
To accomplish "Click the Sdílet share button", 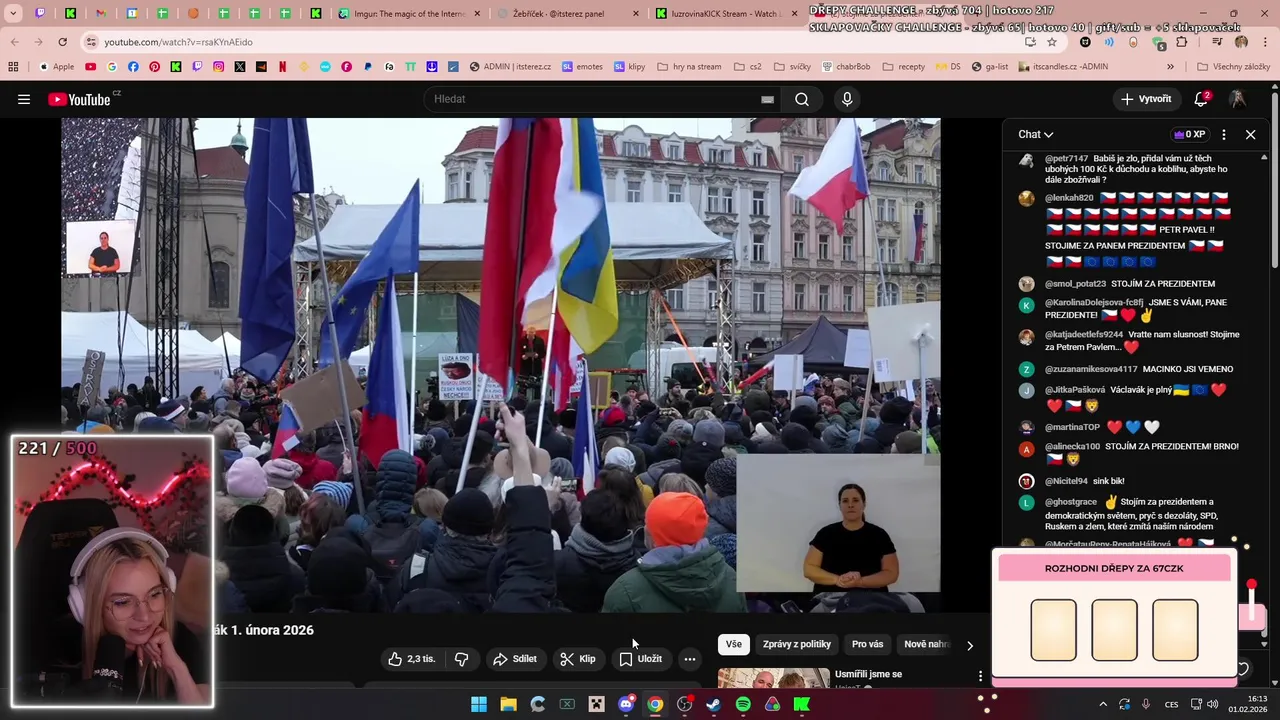I will point(515,659).
